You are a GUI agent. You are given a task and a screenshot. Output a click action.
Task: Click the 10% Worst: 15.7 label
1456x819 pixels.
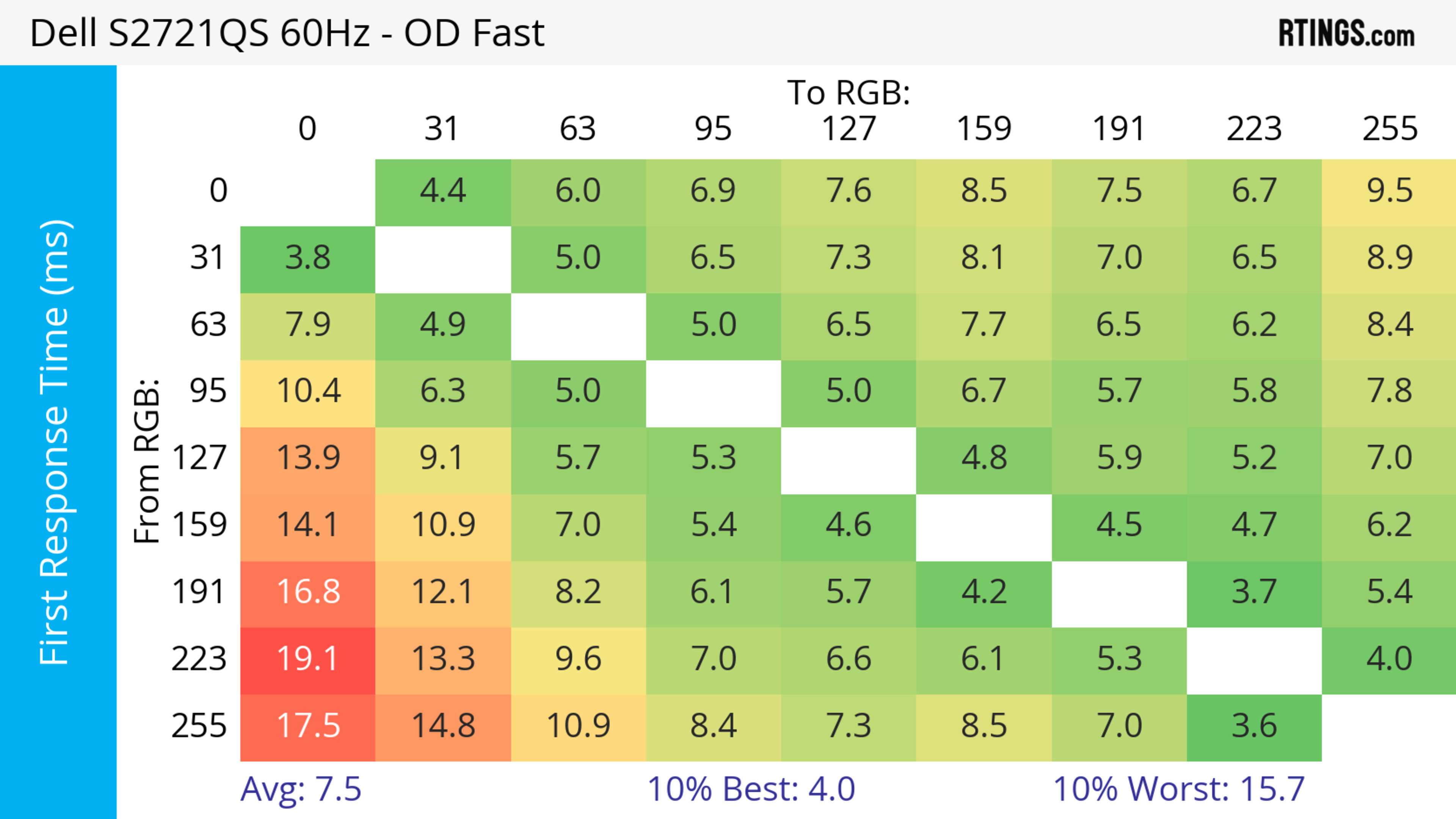coord(1178,789)
